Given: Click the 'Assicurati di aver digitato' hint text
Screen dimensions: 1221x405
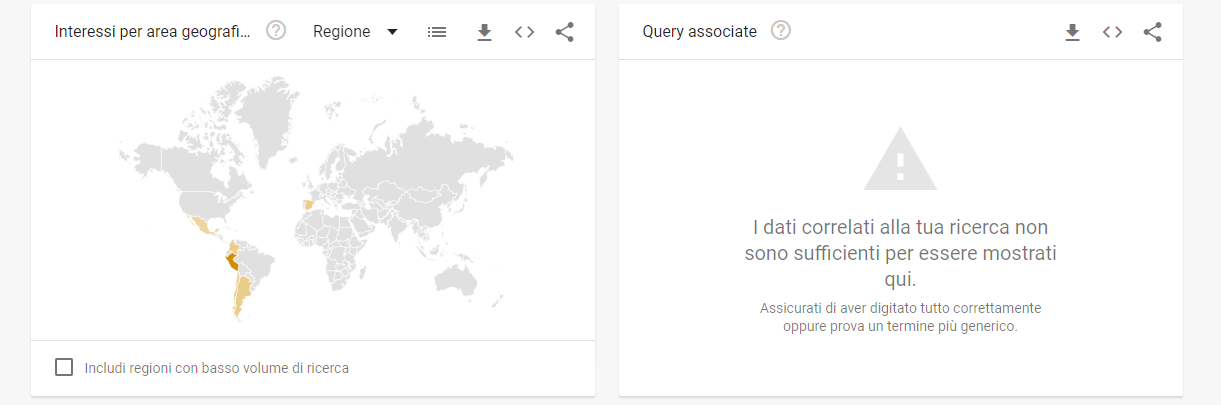Looking at the screenshot, I should 900,317.
